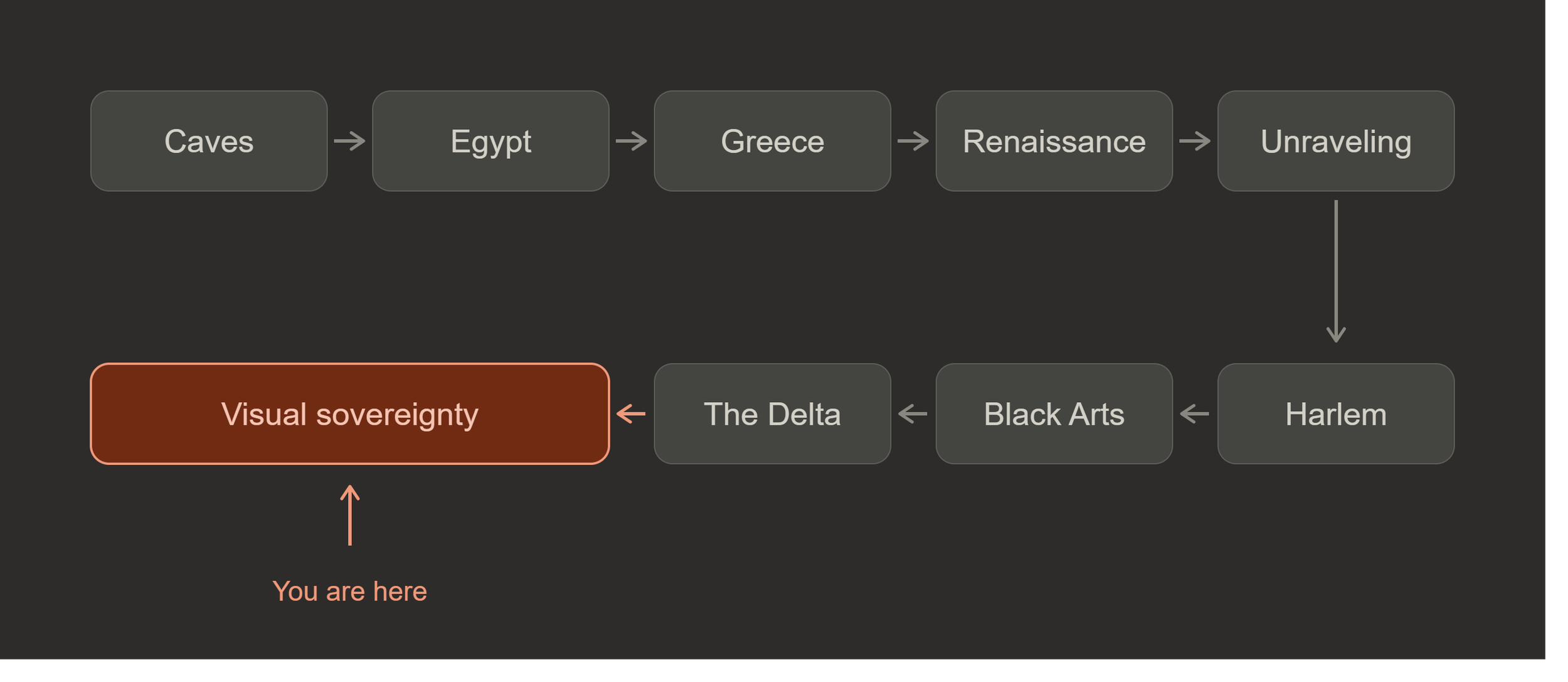
Task: Click the orange upward arrow above 'You are here'
Action: click(x=350, y=515)
